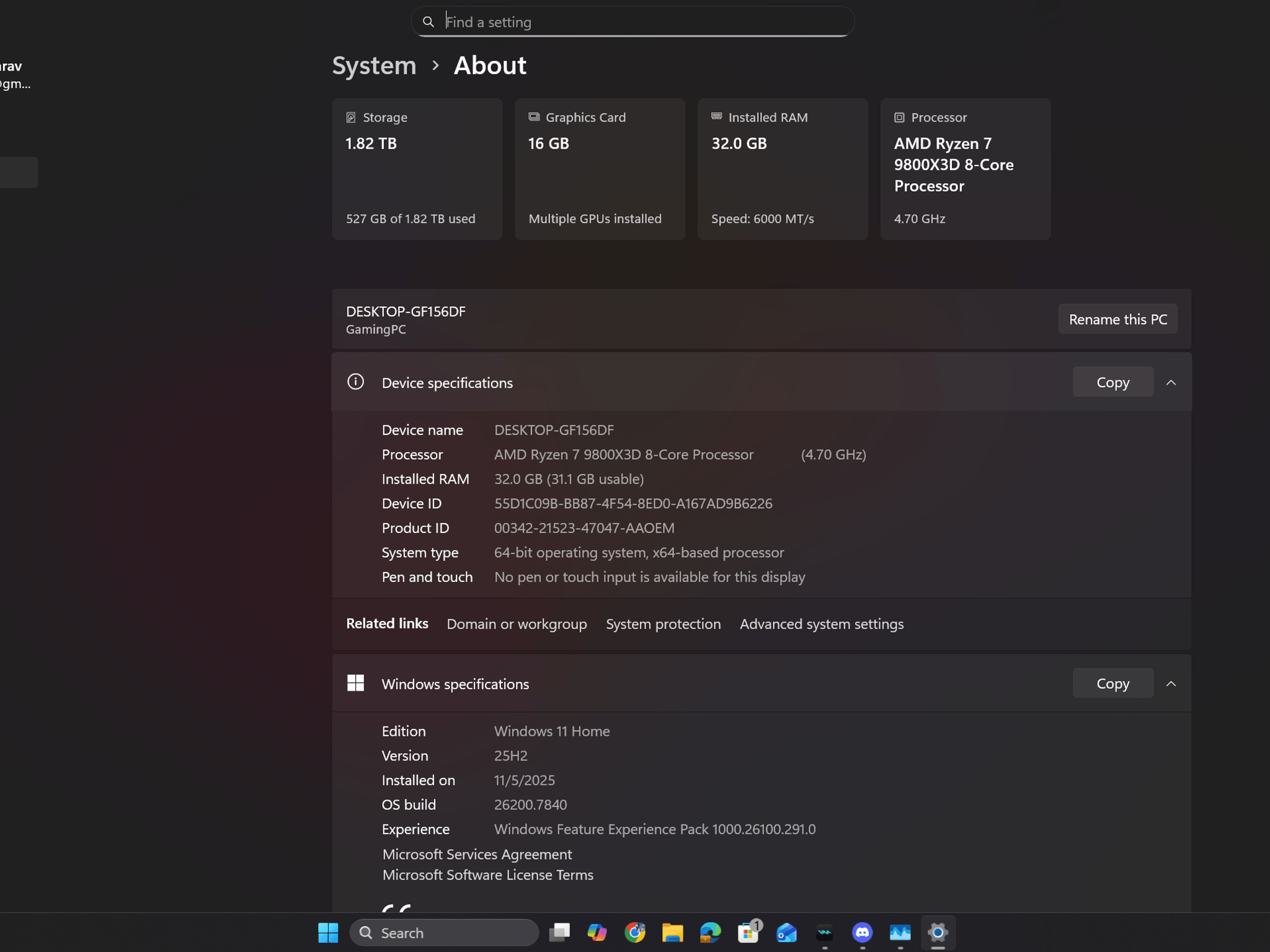Click the Product ID value 00342-21523-47047-AAOEM
The width and height of the screenshot is (1270, 952).
(584, 528)
